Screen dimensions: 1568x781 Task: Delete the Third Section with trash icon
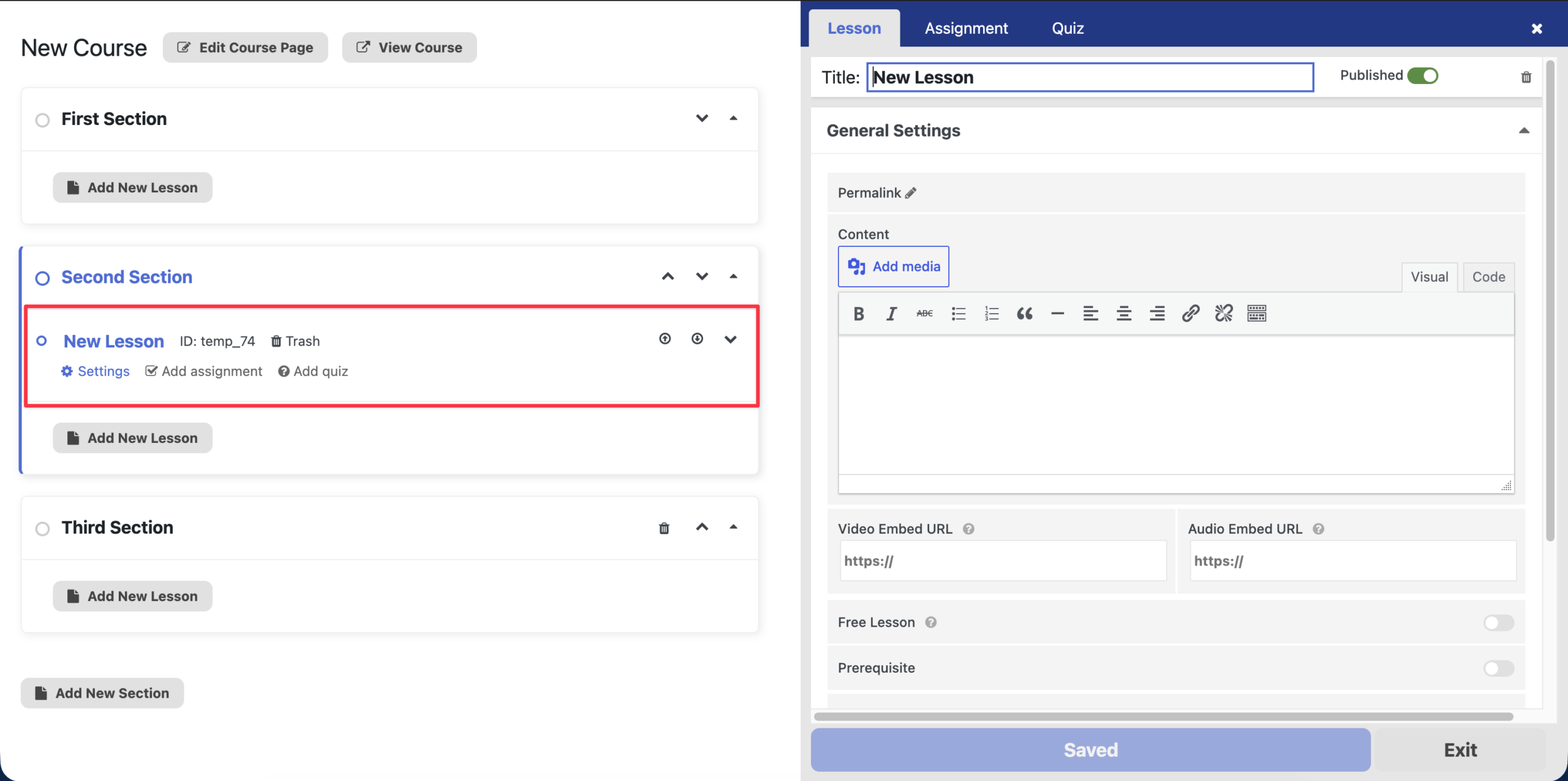pos(664,527)
